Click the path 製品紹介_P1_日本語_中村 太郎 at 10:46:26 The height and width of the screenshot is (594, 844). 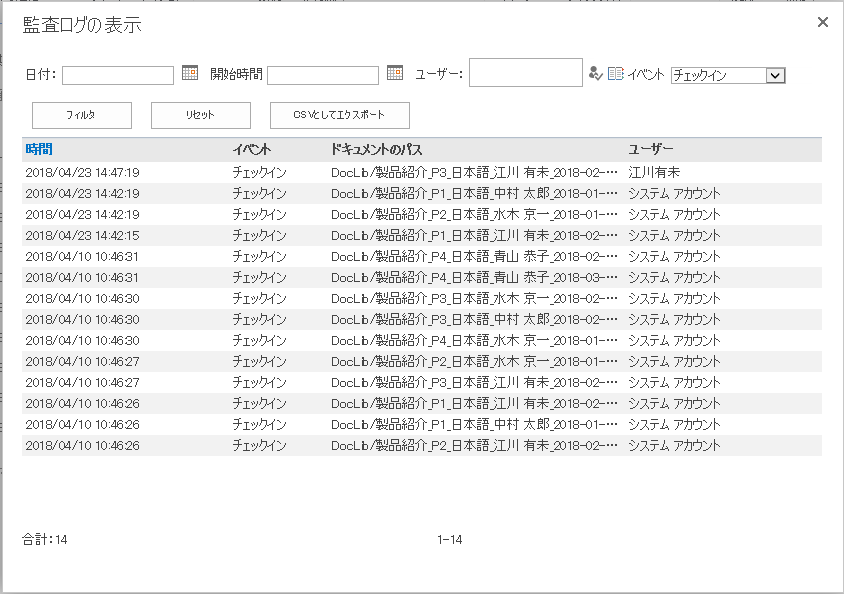pyautogui.click(x=474, y=425)
